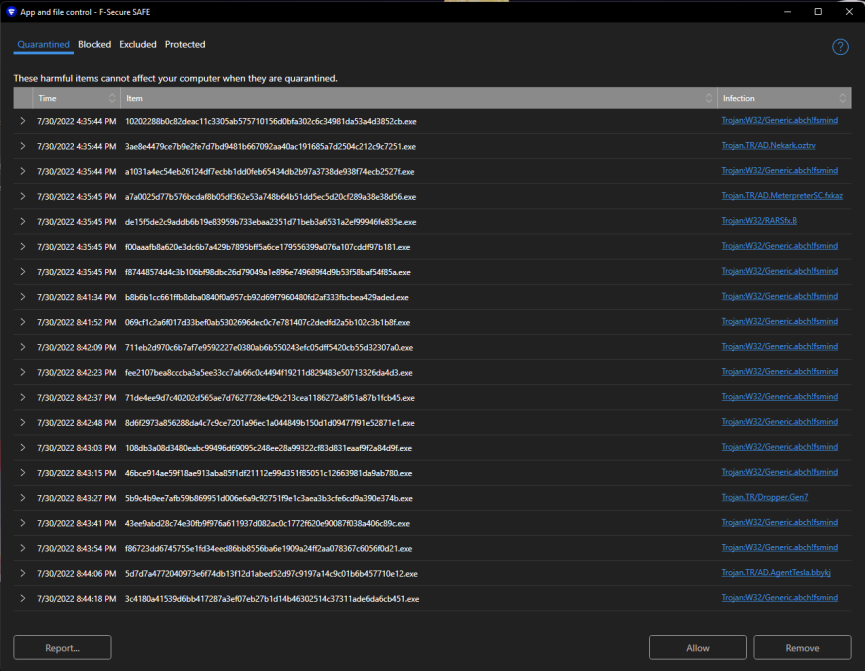Viewport: 865px width, 671px height.
Task: Switch to the Blocked tab
Action: pos(94,45)
